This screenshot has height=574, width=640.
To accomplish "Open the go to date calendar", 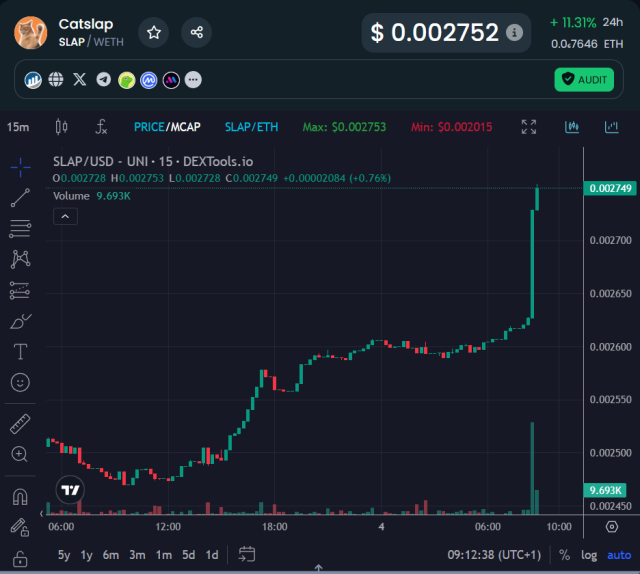I will pos(247,555).
